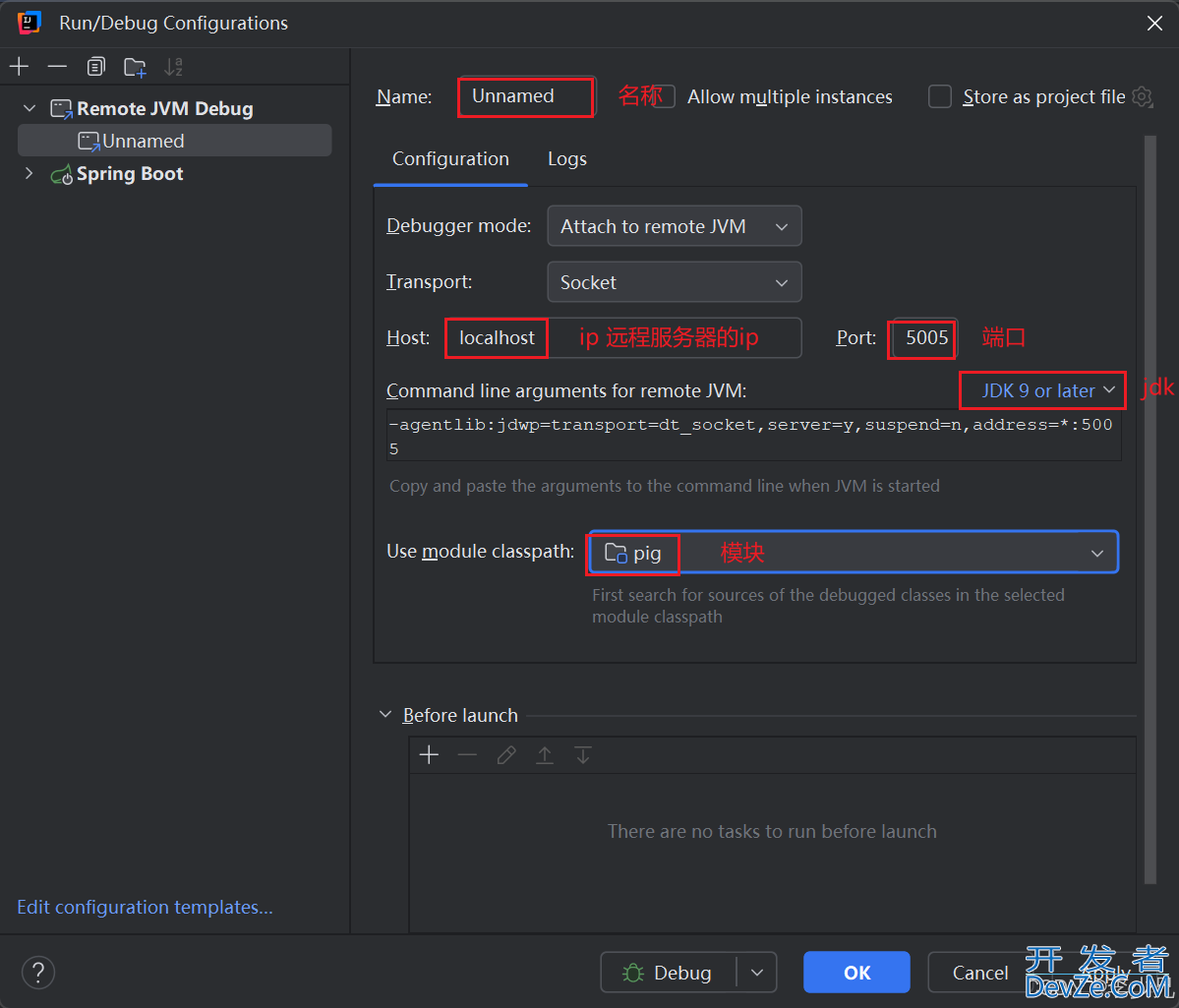Confirm settings with the OK button
The width and height of the screenshot is (1179, 1008).
point(855,972)
